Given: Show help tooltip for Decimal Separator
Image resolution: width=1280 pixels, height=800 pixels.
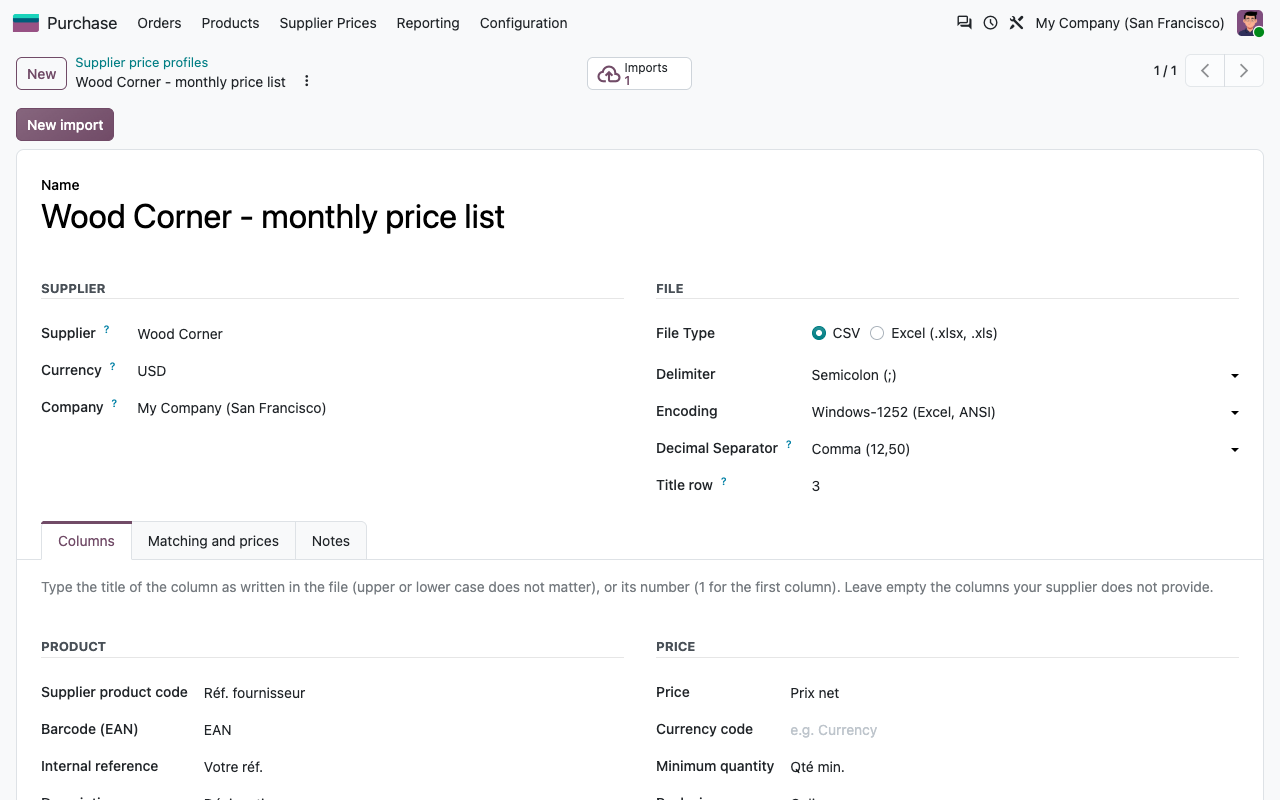Looking at the screenshot, I should click(789, 444).
